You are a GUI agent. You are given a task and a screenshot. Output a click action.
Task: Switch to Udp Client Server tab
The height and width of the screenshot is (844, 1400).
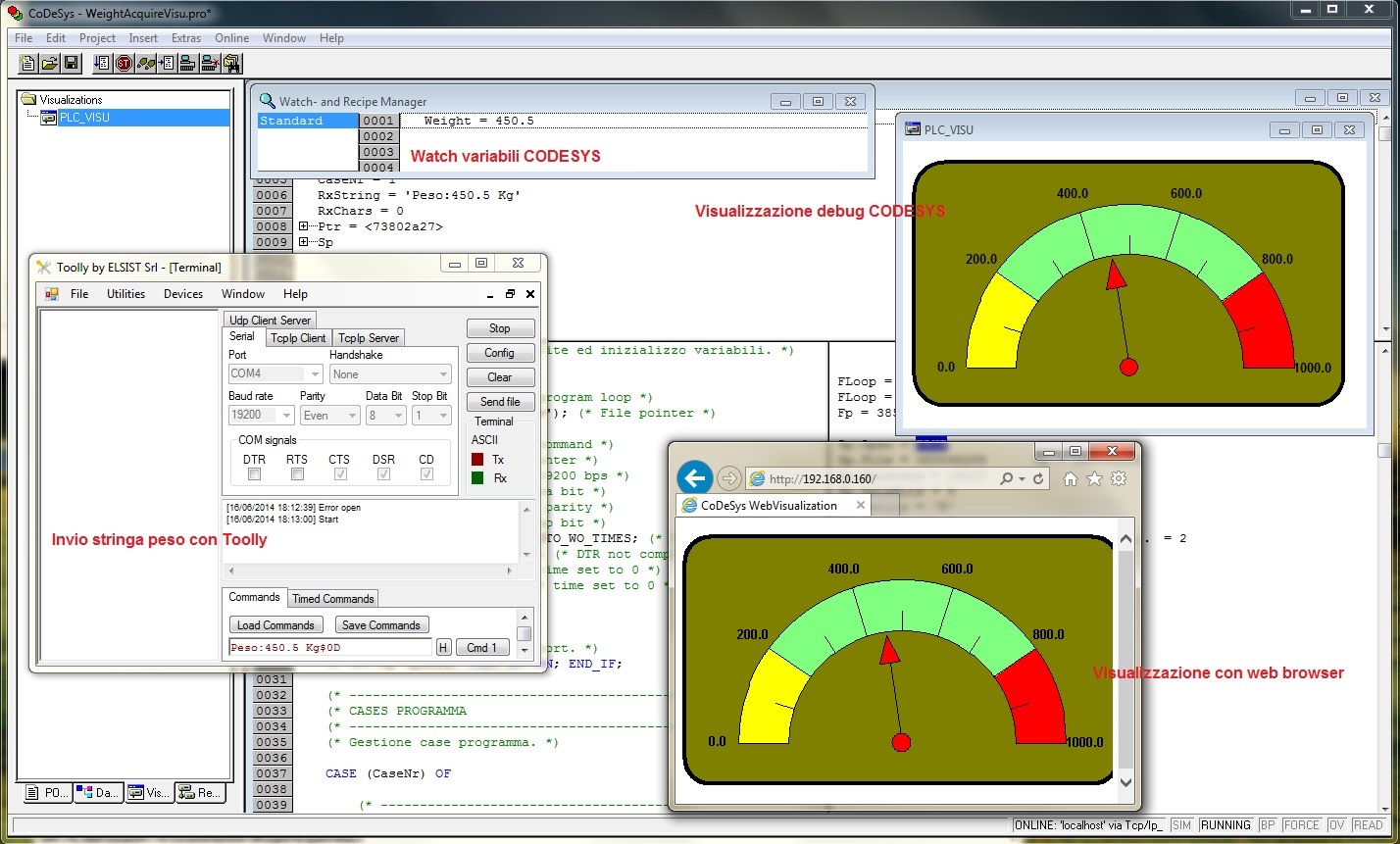[270, 320]
